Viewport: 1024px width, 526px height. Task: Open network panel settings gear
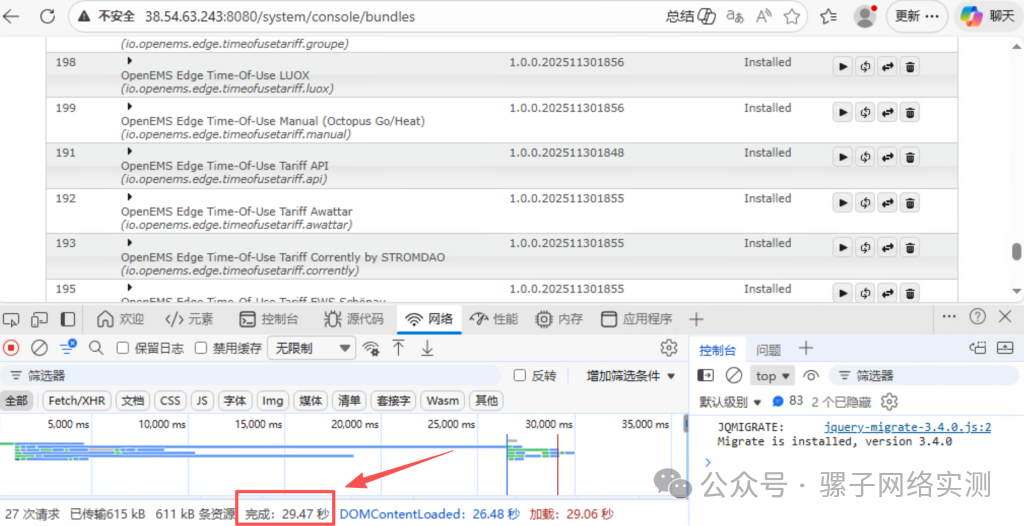coord(669,348)
